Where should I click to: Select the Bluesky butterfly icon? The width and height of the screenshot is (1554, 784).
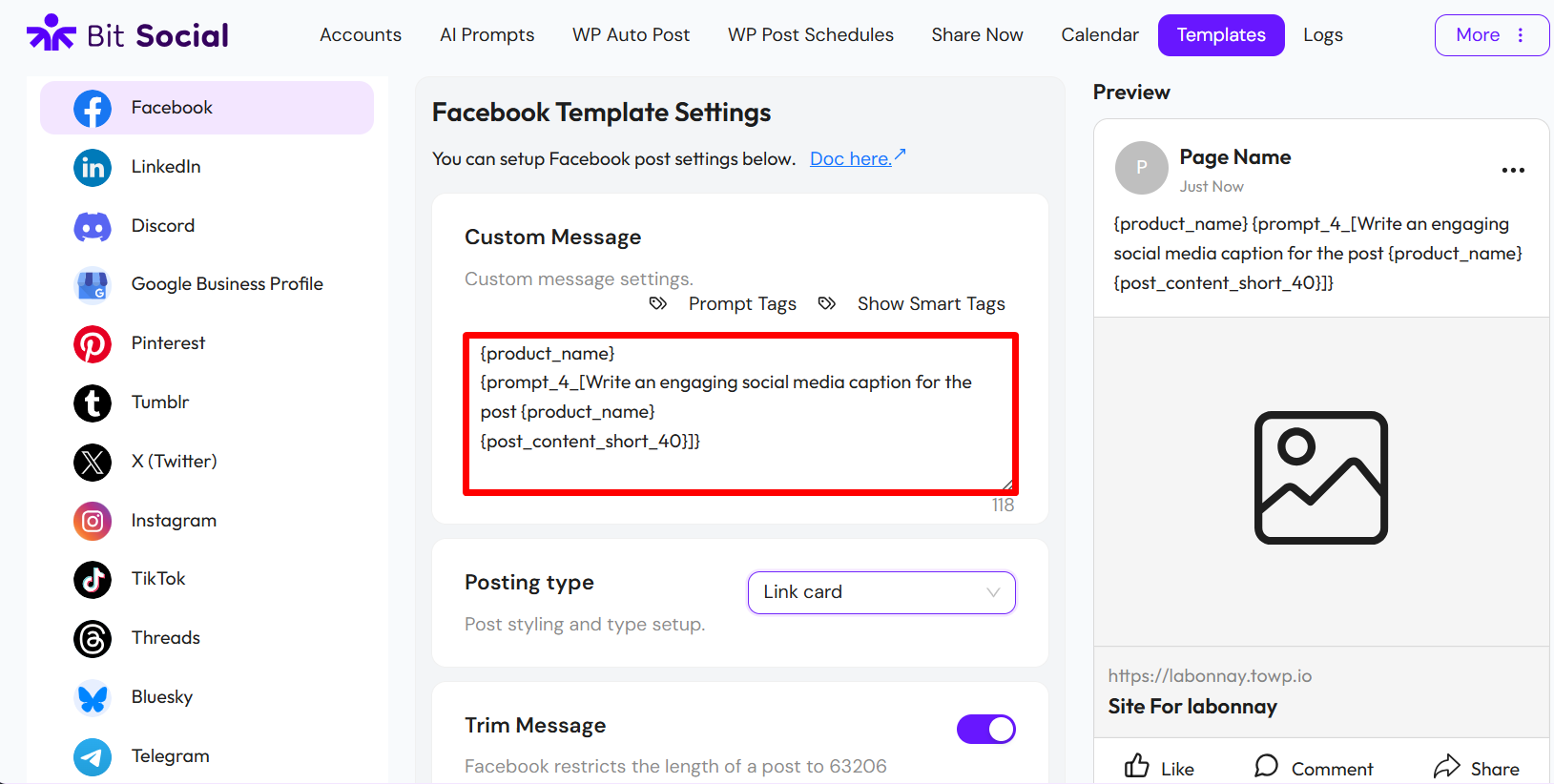pyautogui.click(x=93, y=697)
